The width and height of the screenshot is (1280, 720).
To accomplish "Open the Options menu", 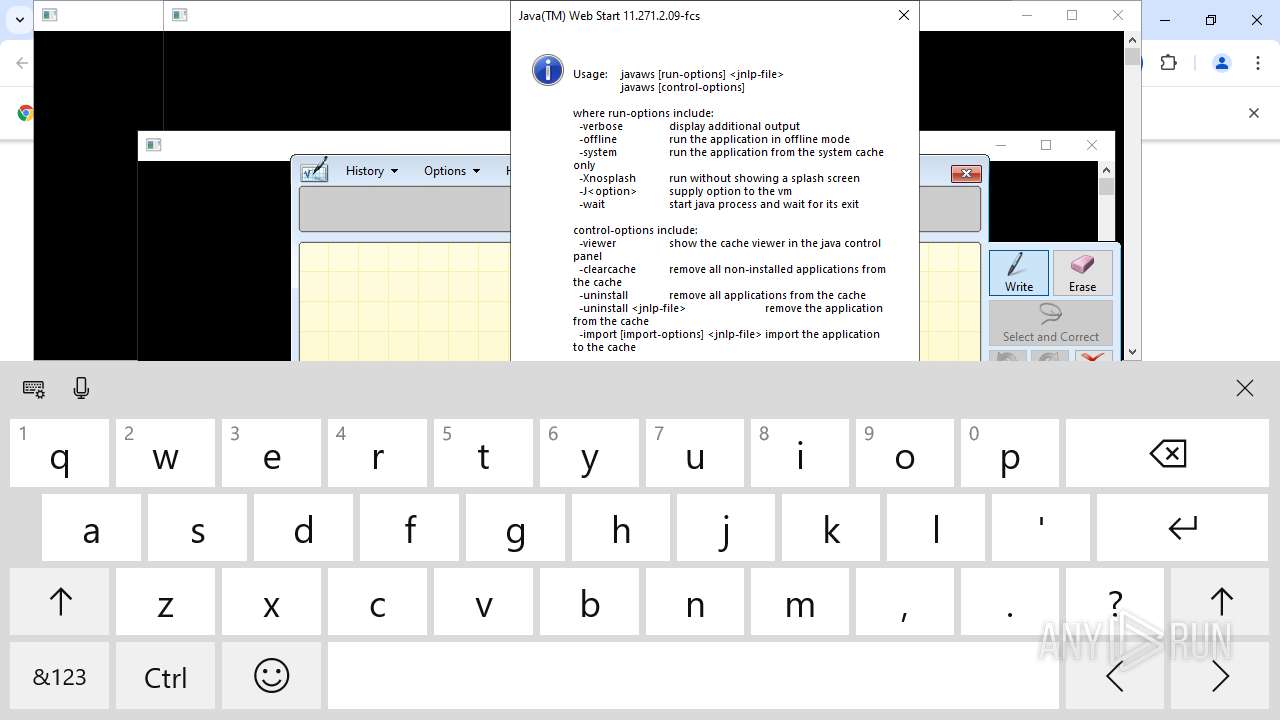I will tap(452, 171).
